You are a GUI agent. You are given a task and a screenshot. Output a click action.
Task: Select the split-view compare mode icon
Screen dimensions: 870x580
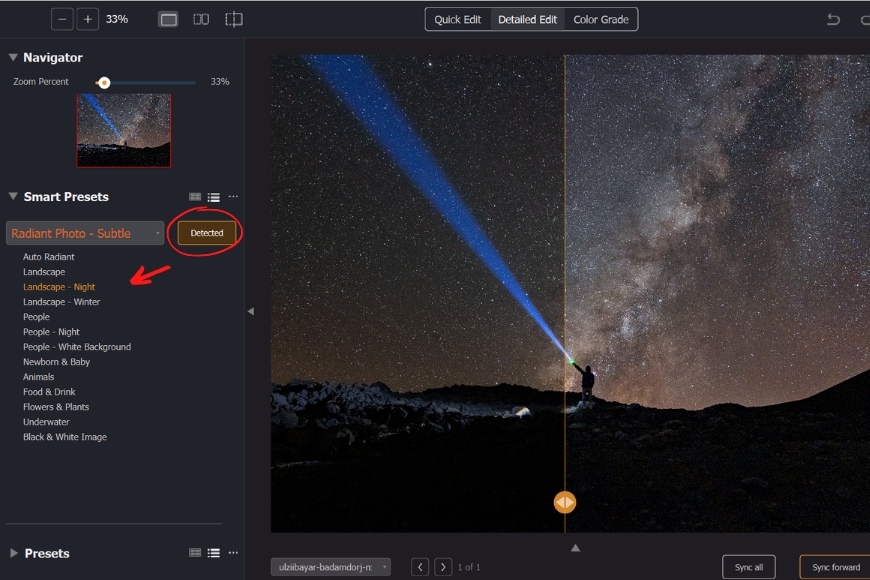(x=234, y=19)
